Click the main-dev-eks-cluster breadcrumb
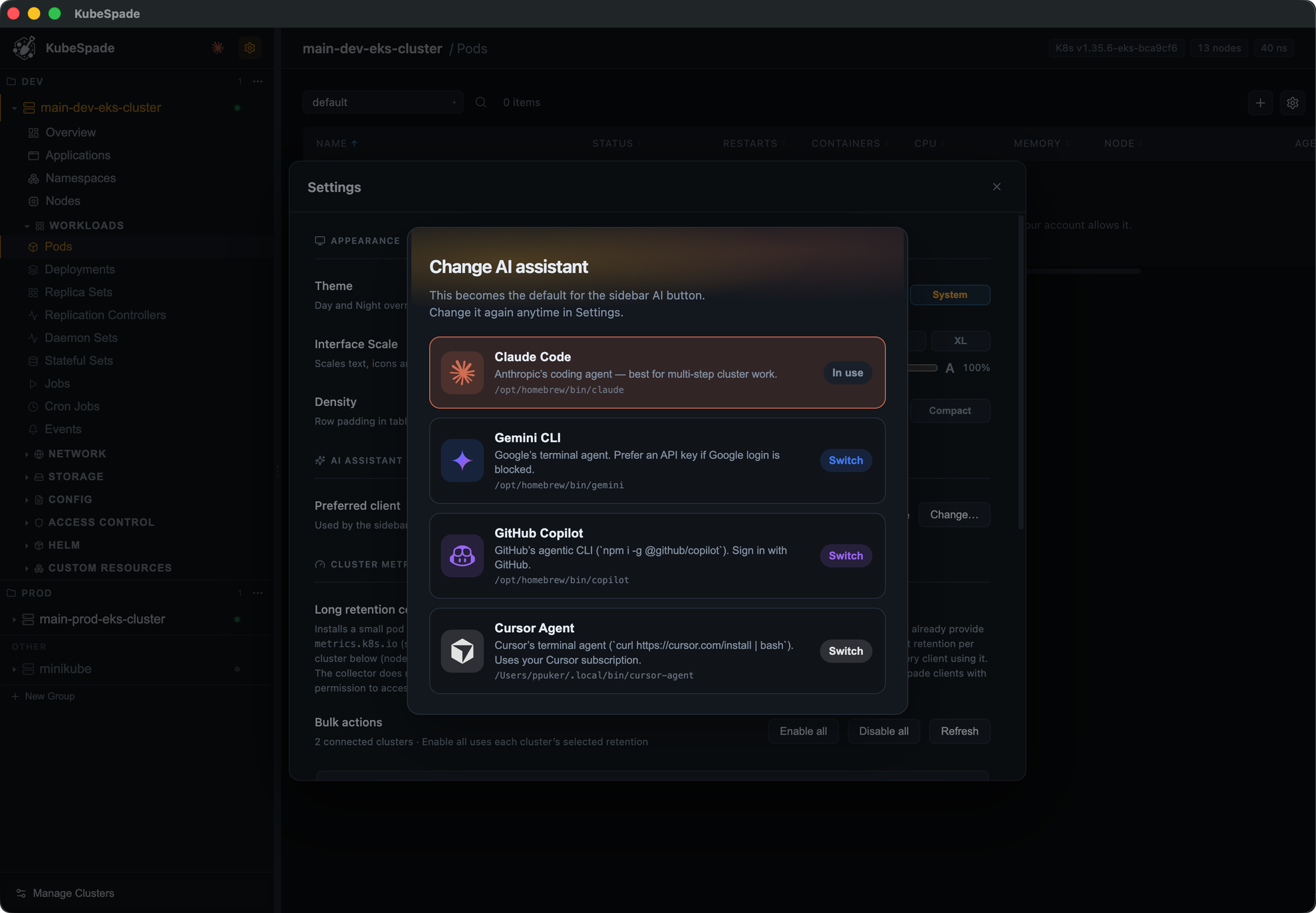Image resolution: width=1316 pixels, height=913 pixels. click(x=372, y=49)
